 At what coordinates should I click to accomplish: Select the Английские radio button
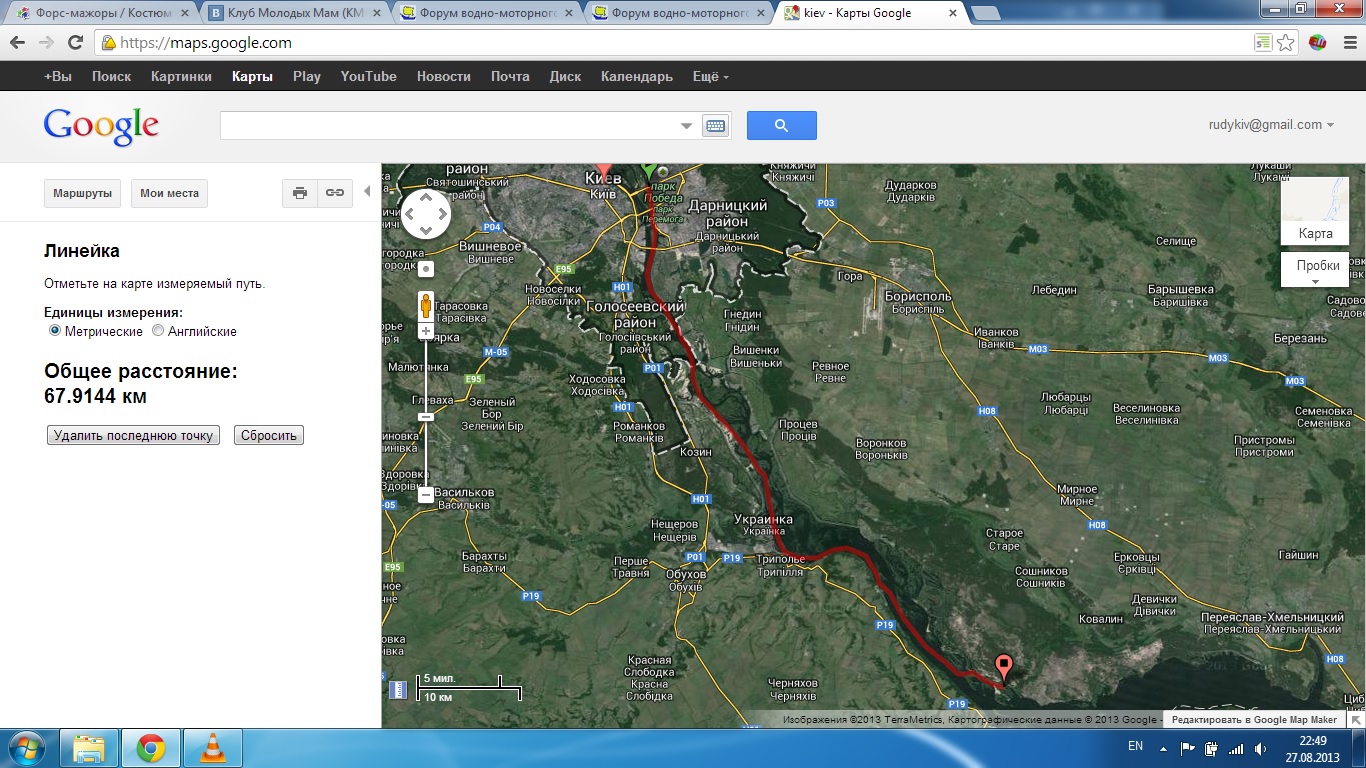(158, 331)
